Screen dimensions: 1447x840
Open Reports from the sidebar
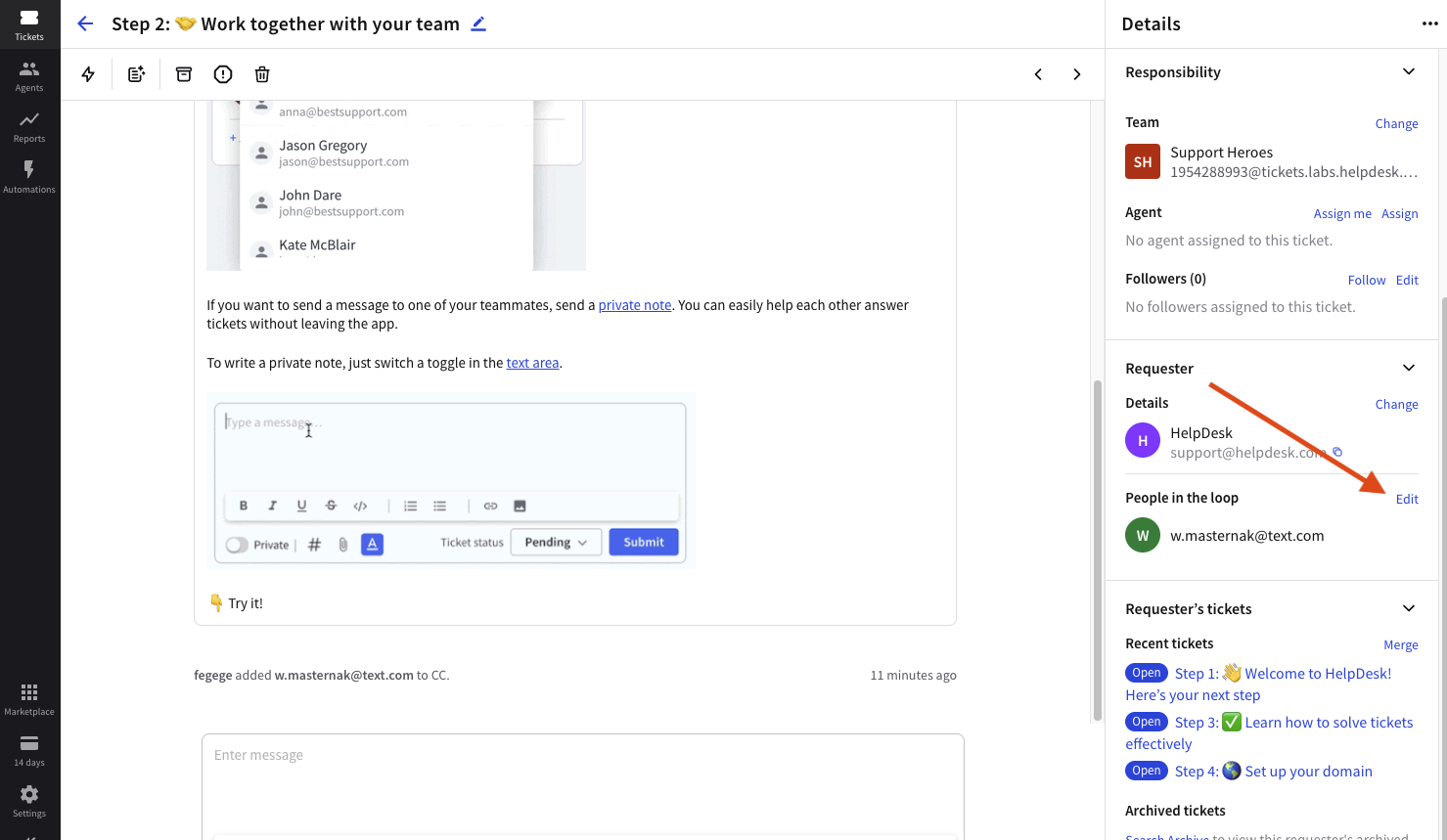pos(29,126)
